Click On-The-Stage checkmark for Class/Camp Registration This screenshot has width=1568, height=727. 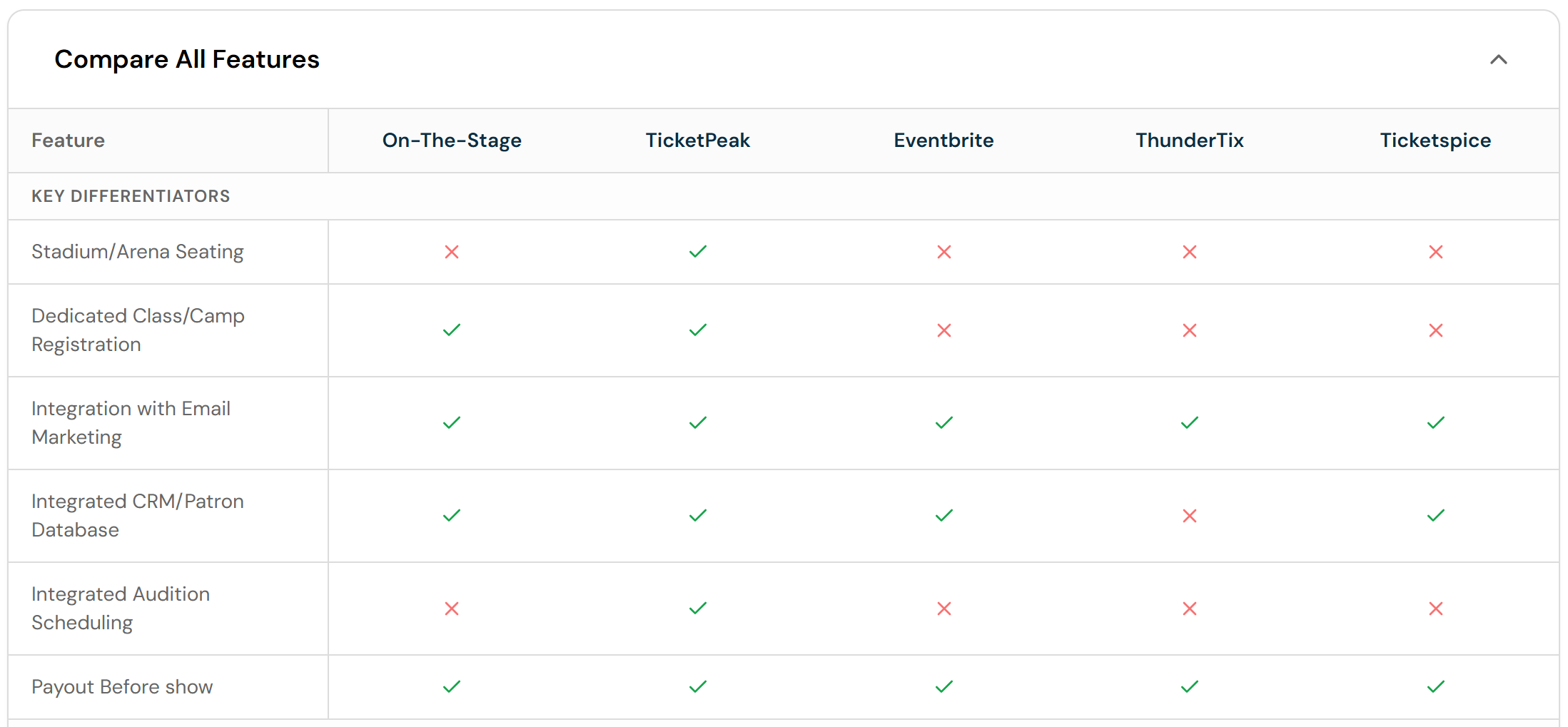[452, 330]
